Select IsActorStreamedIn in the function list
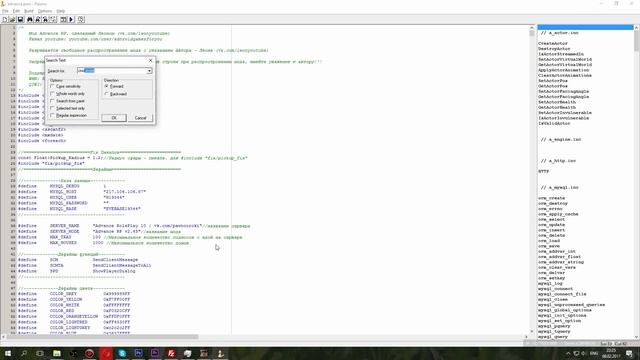The image size is (640, 360). point(561,54)
